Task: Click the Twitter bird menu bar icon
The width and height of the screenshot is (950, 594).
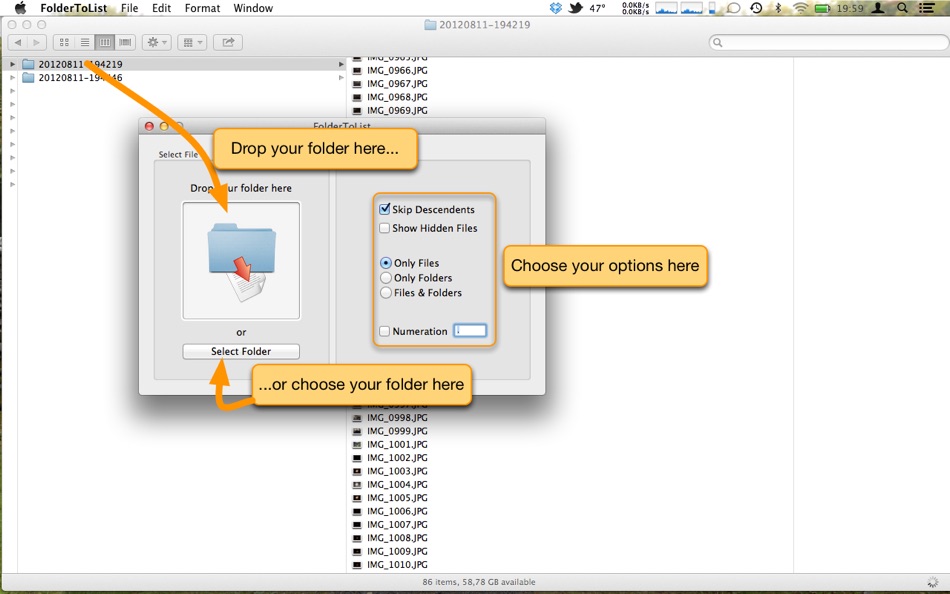Action: (576, 8)
